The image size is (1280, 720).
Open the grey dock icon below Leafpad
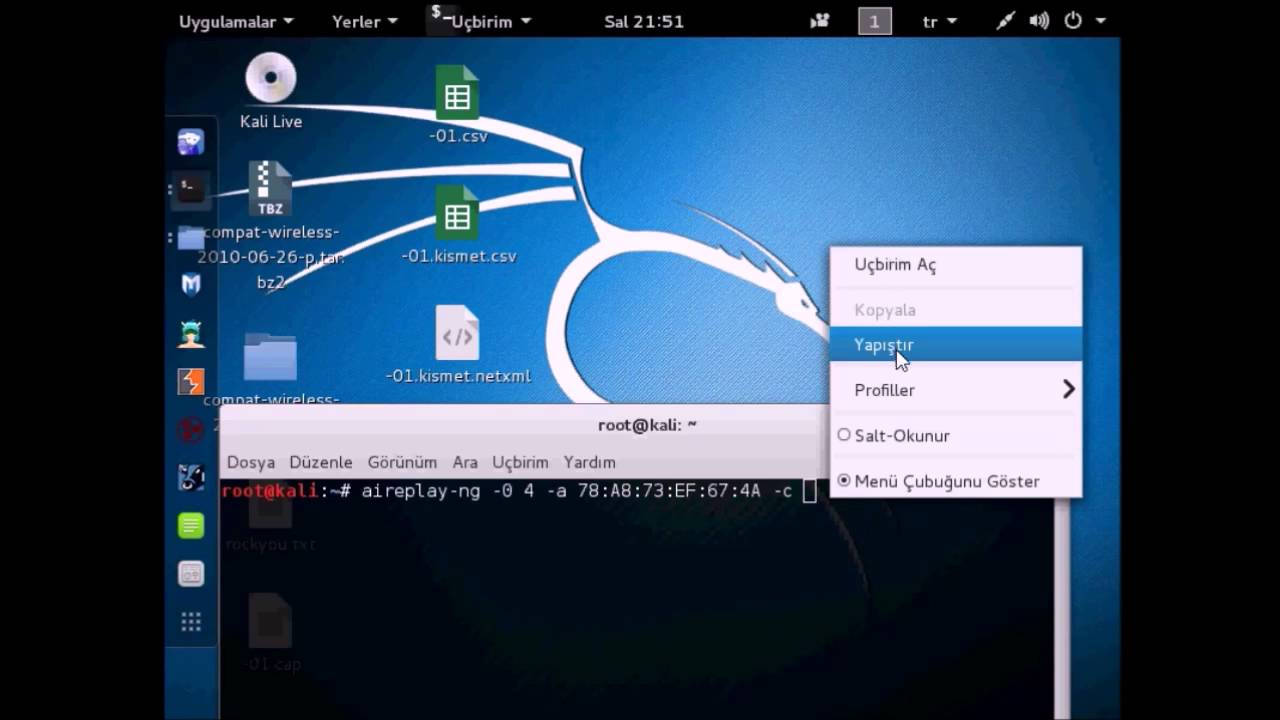[190, 573]
